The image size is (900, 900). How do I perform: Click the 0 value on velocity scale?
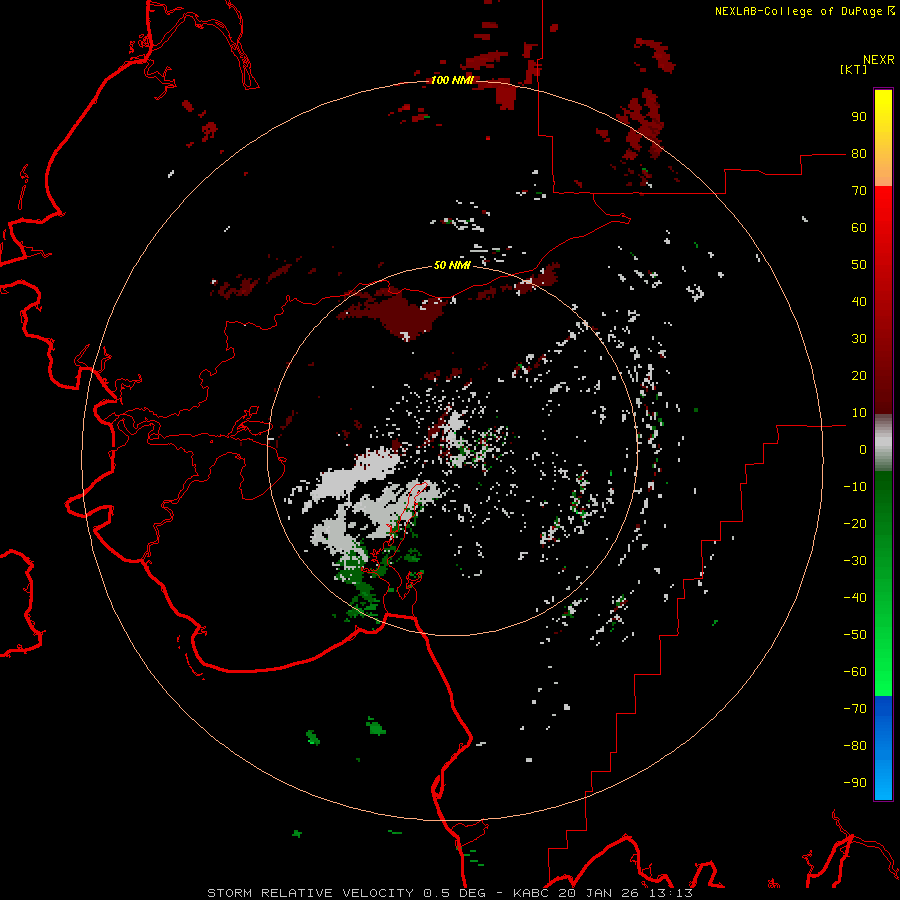[x=863, y=450]
